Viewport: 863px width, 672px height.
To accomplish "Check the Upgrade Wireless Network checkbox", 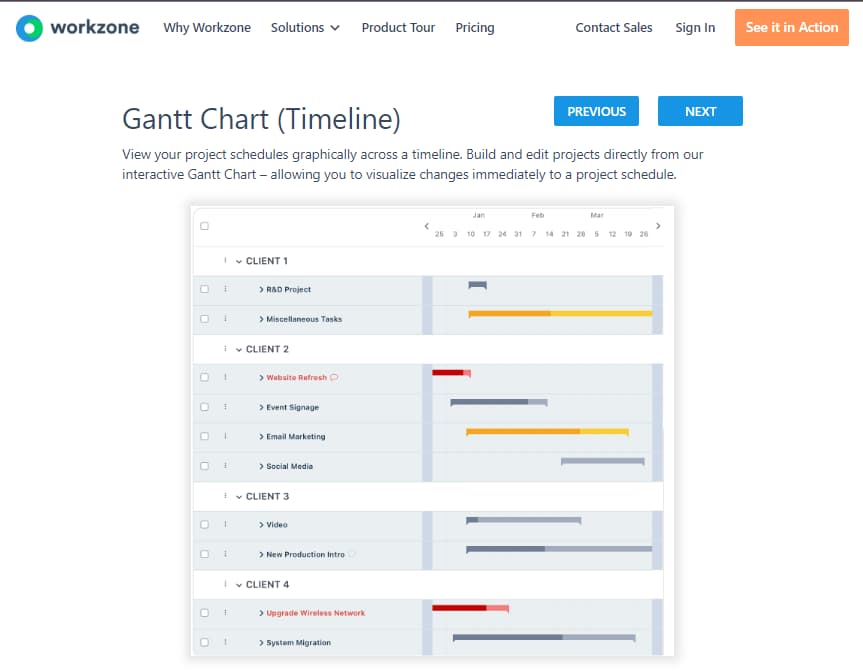I will [x=205, y=613].
